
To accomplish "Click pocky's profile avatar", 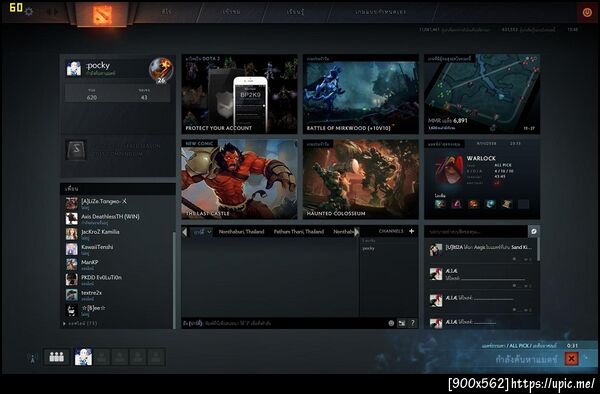I will [x=73, y=68].
